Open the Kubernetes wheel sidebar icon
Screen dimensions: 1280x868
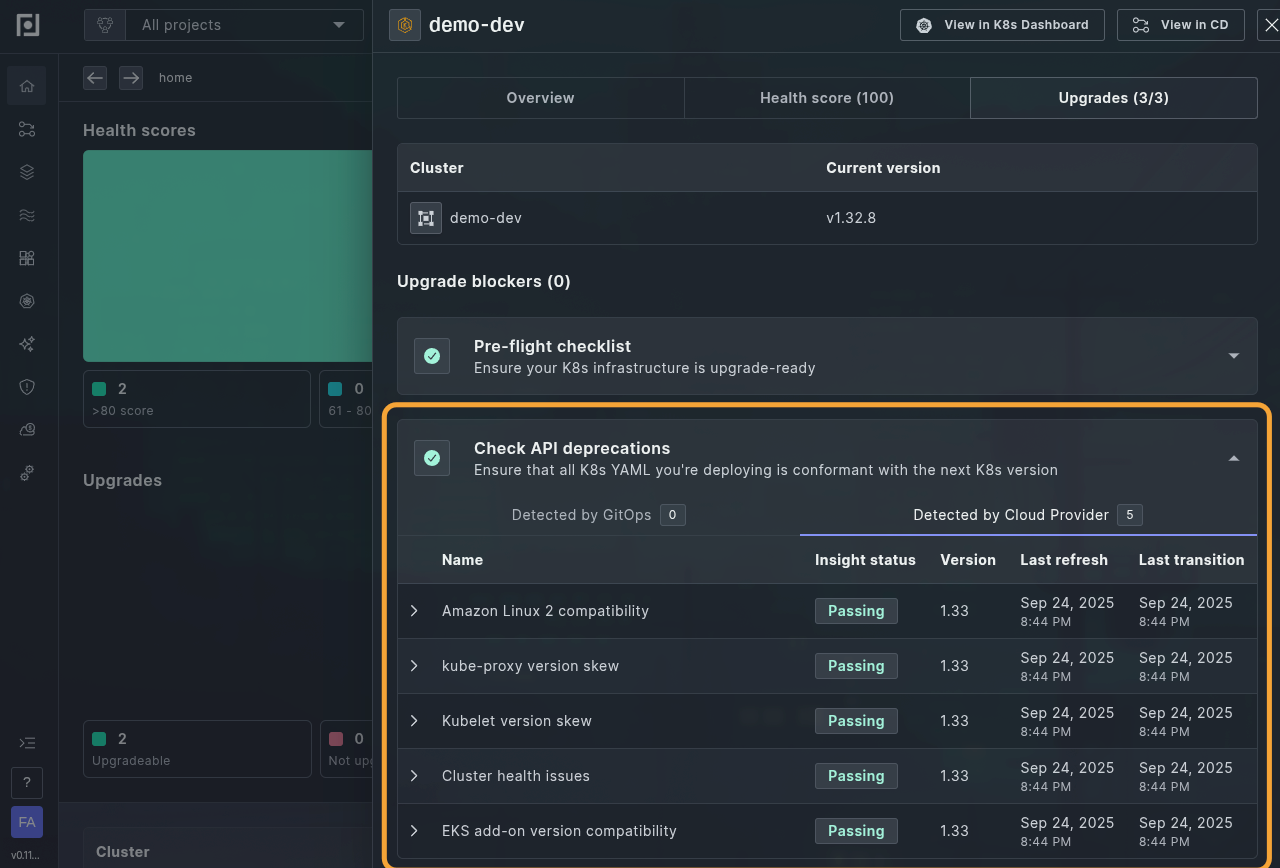27,301
